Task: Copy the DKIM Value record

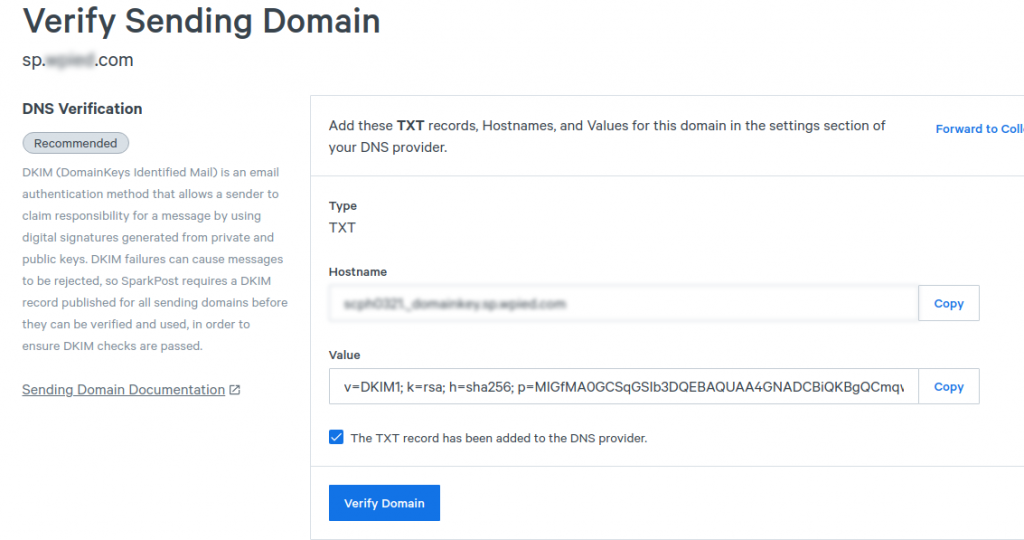Action: [948, 387]
